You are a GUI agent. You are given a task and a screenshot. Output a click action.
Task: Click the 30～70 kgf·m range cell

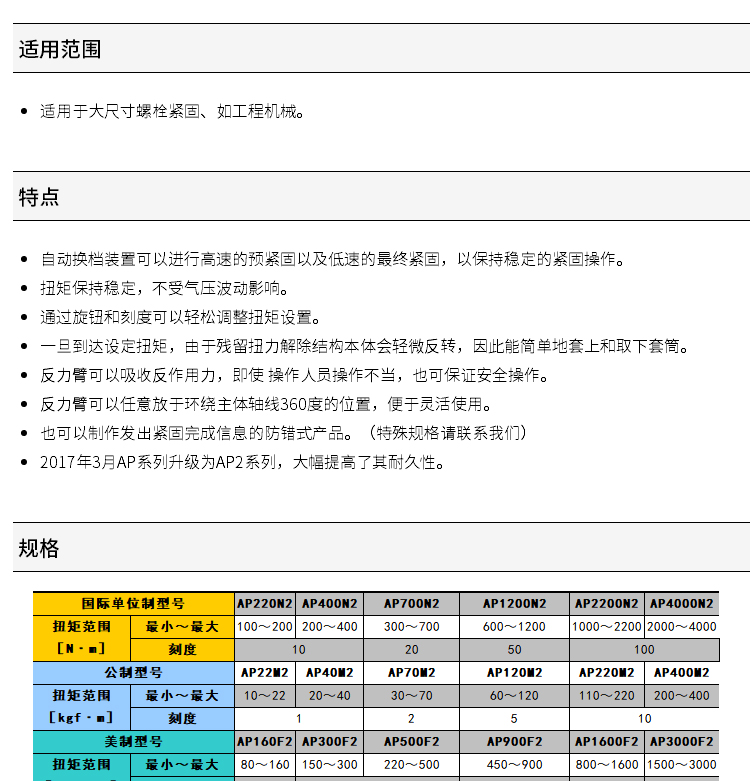(x=412, y=695)
